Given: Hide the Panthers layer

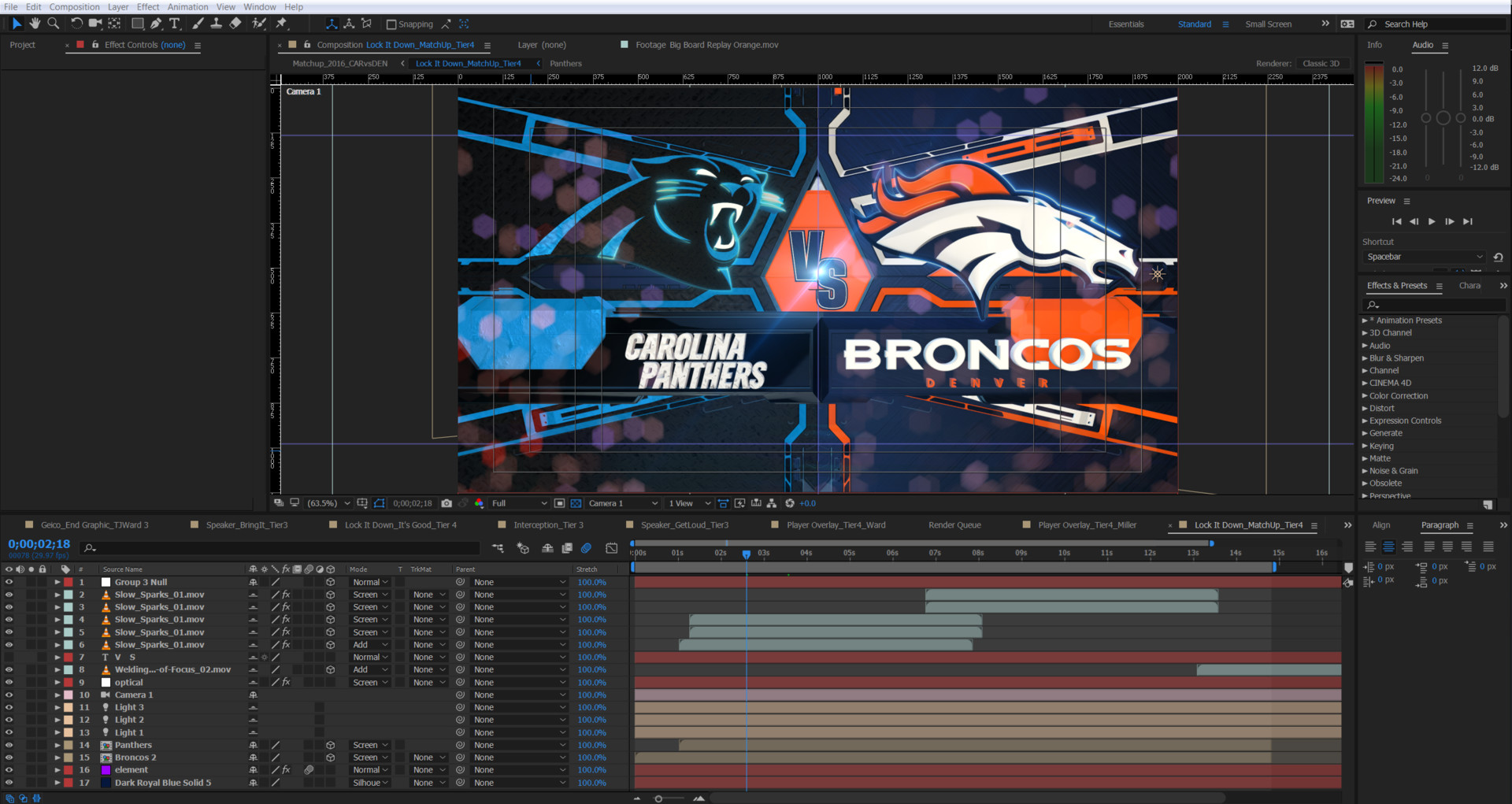Looking at the screenshot, I should (9, 745).
